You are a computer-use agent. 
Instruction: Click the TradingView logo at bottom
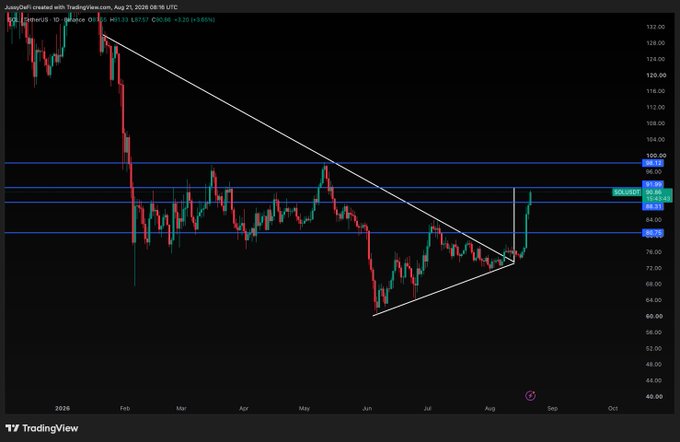tap(42, 428)
